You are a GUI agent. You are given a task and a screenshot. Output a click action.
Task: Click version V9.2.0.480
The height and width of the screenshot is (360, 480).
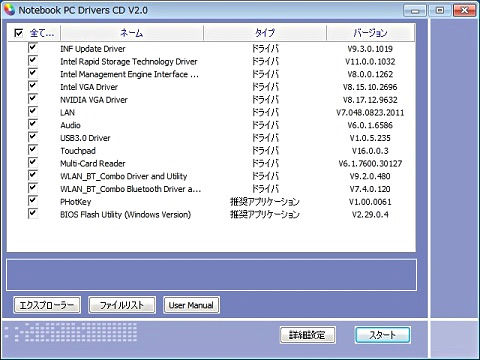tap(370, 176)
